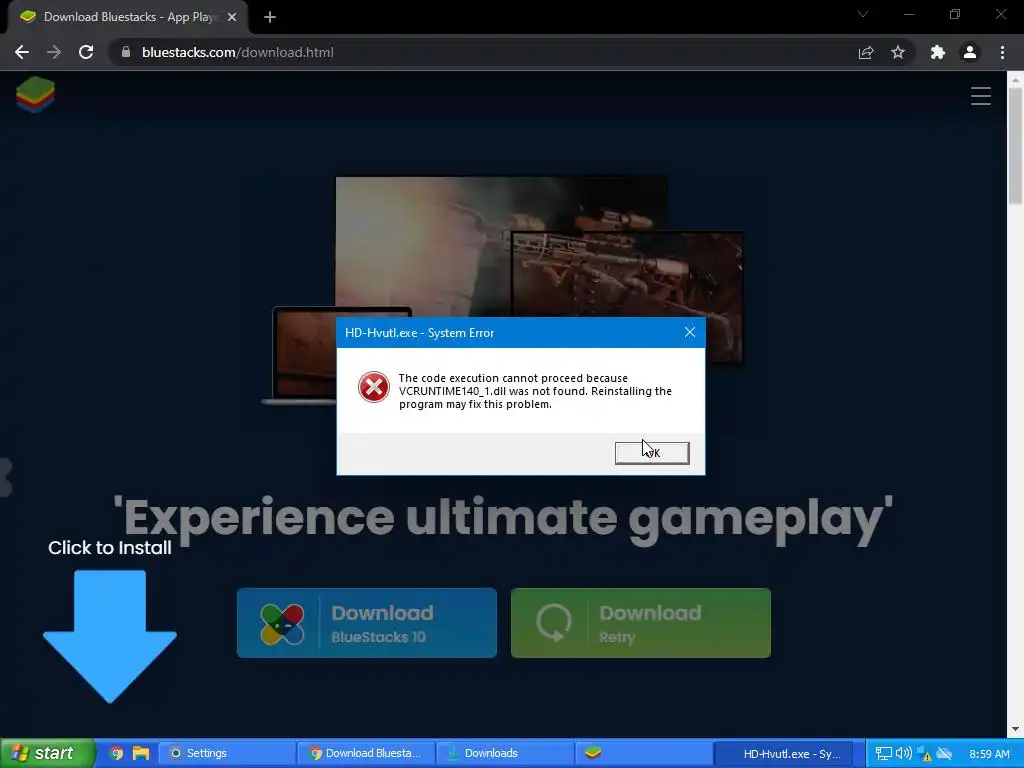
Task: Click the BlueStacks taskbar item
Action: (x=643, y=753)
